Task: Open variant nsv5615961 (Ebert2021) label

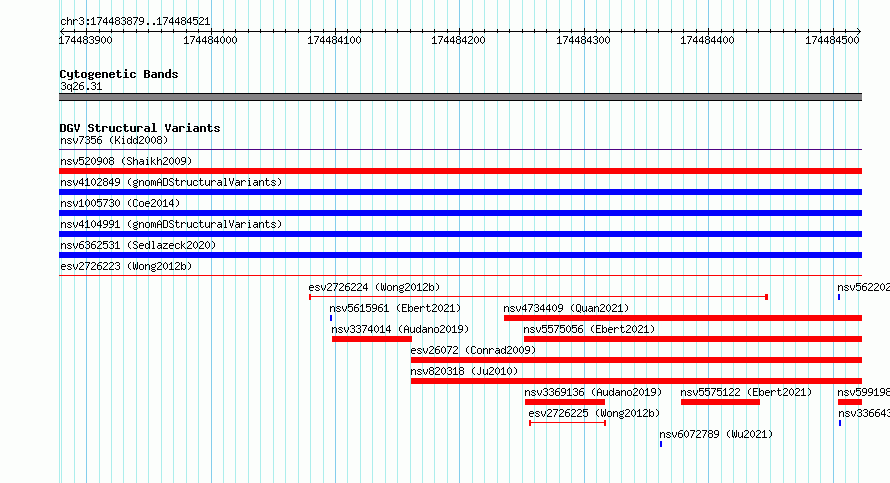Action: pos(395,308)
